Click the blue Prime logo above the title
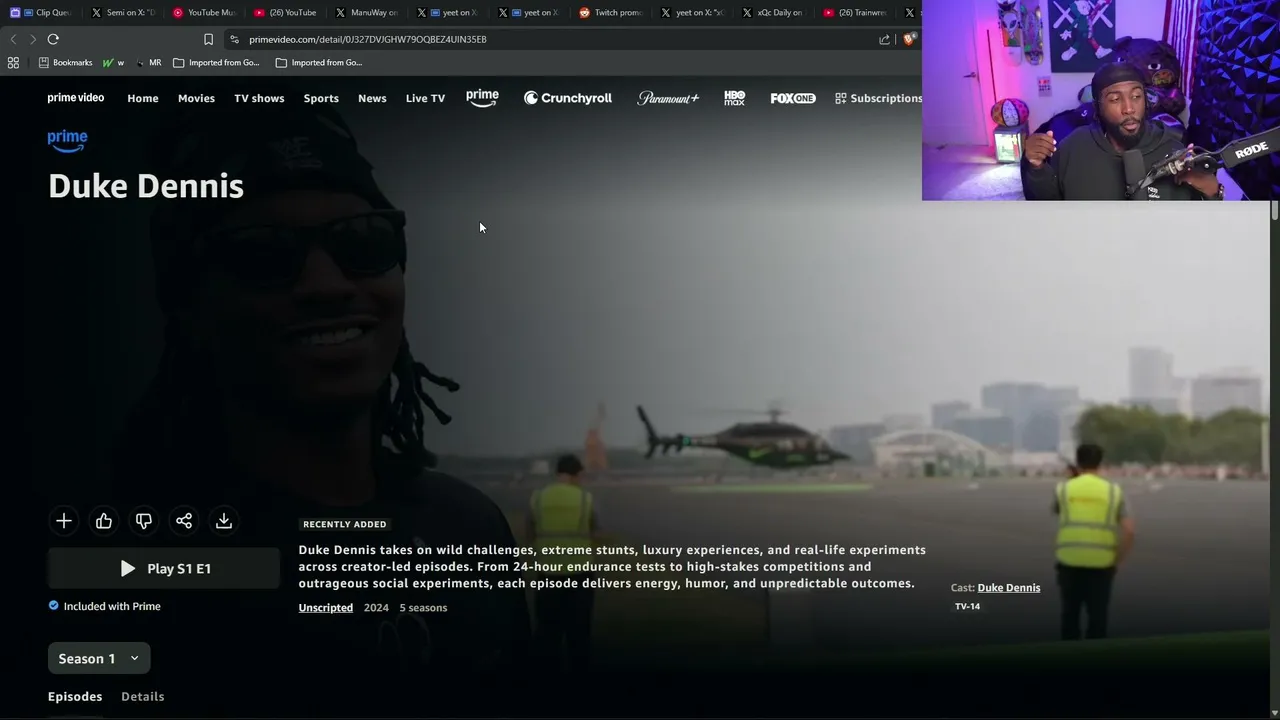Image resolution: width=1280 pixels, height=720 pixels. click(67, 141)
